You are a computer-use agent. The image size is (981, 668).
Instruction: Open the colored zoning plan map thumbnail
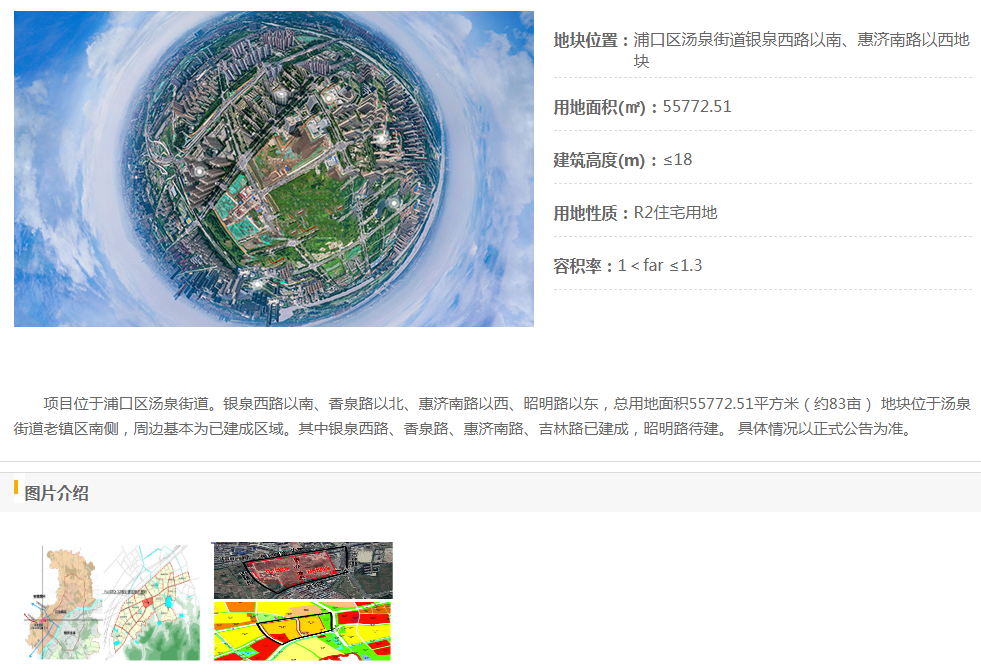[302, 630]
